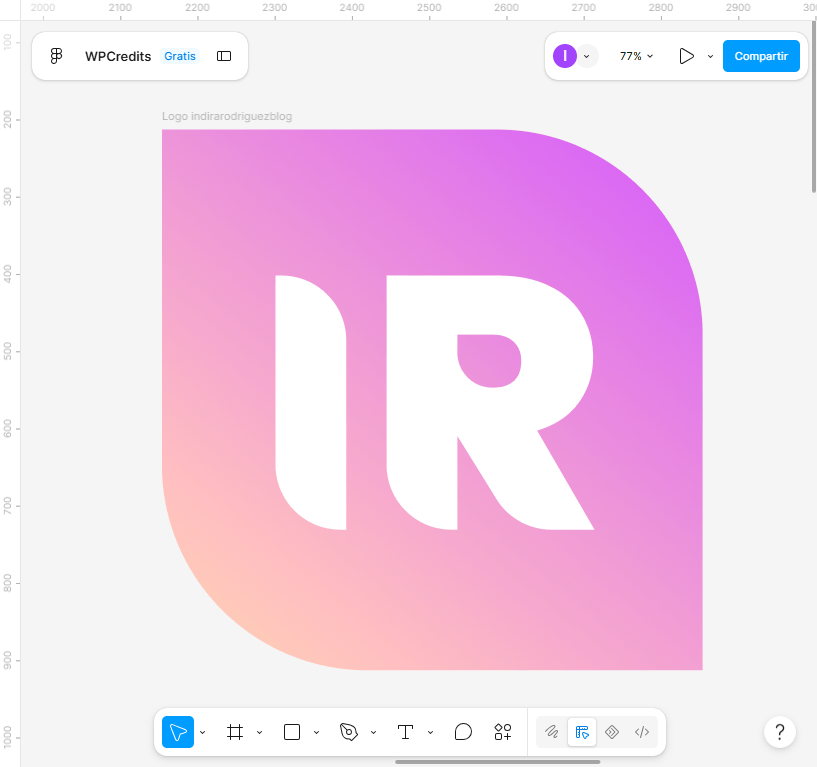Open the Help question mark button

779,732
